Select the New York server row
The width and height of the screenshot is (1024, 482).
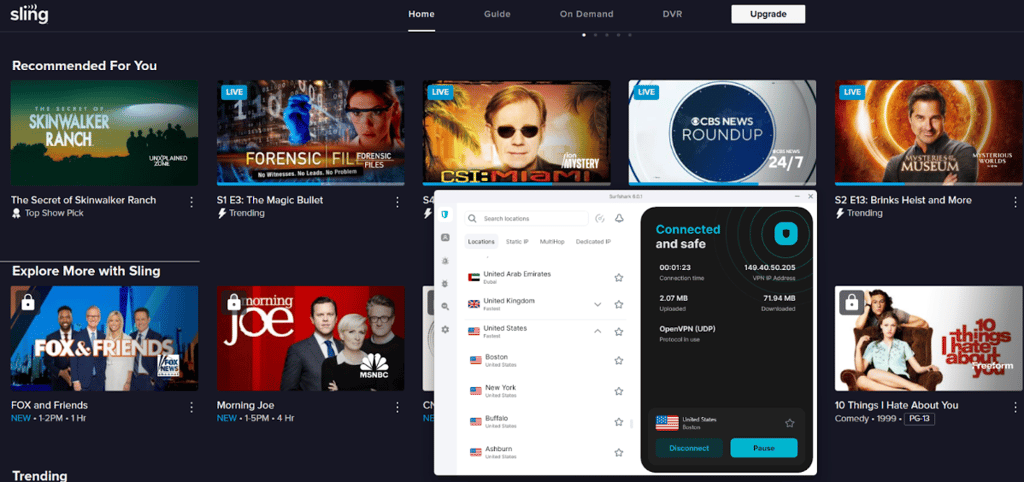(546, 391)
